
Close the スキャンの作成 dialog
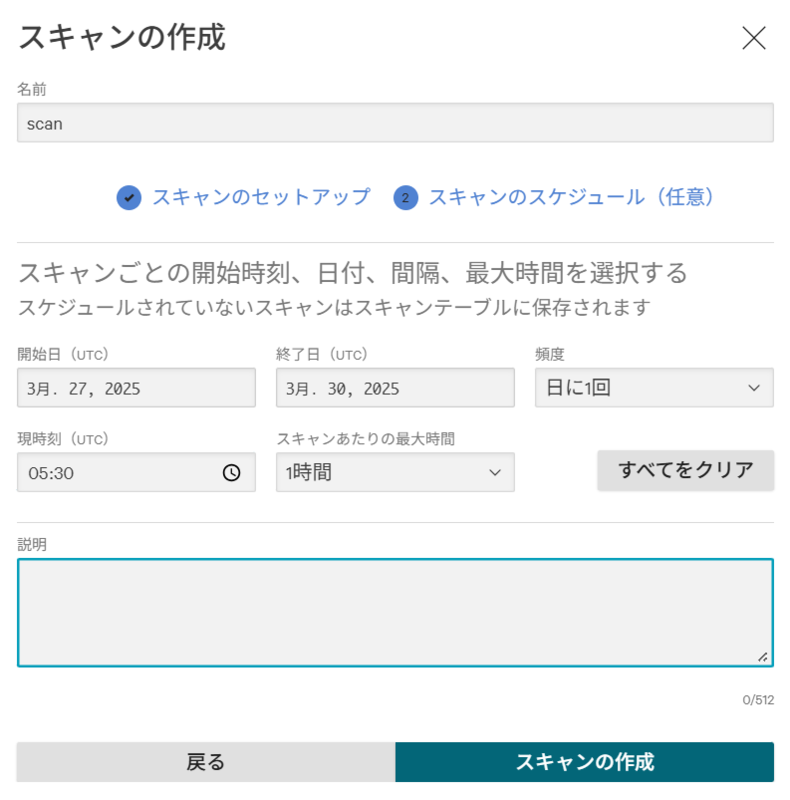[753, 38]
